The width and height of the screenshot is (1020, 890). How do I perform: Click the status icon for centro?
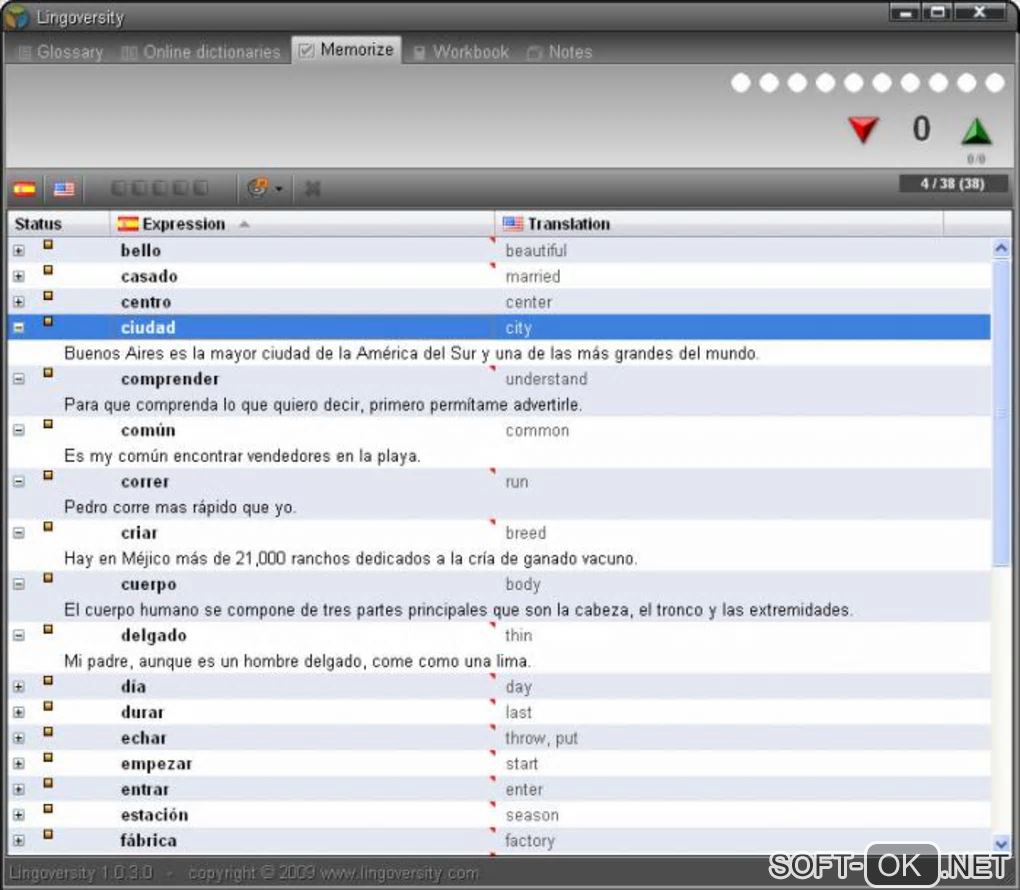tap(48, 296)
